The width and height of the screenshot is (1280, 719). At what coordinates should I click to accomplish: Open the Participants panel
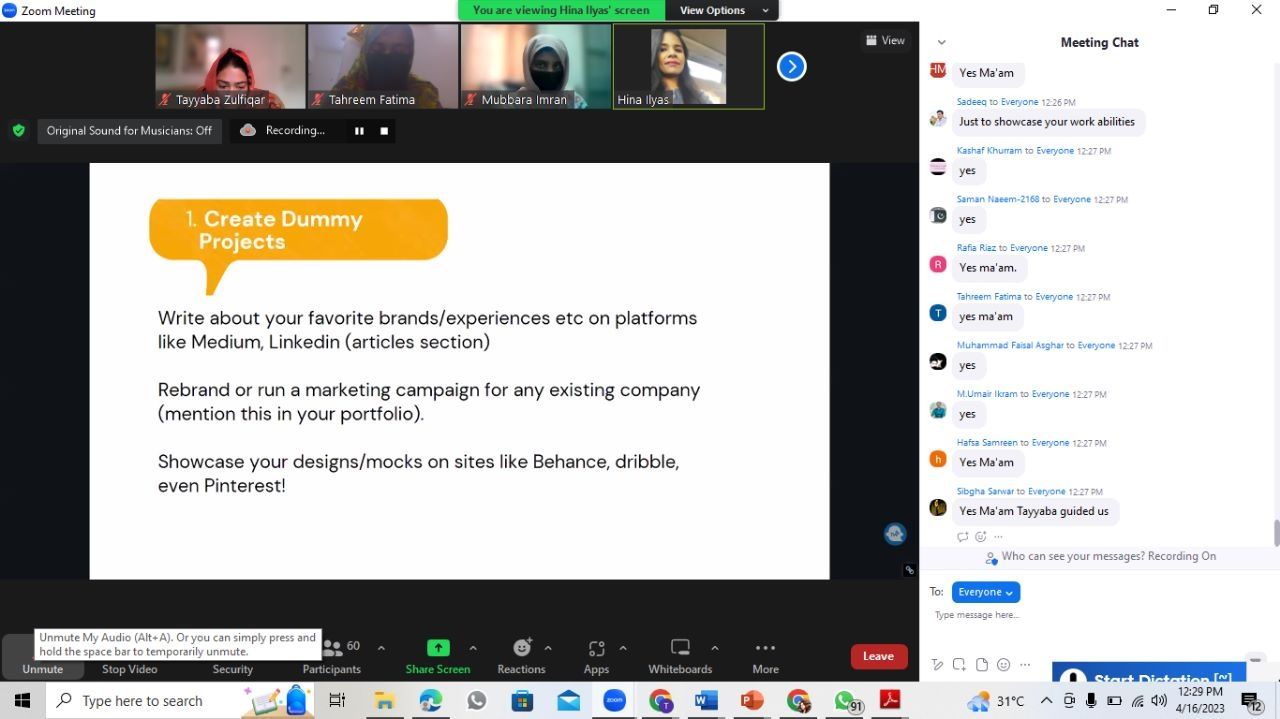(x=332, y=655)
